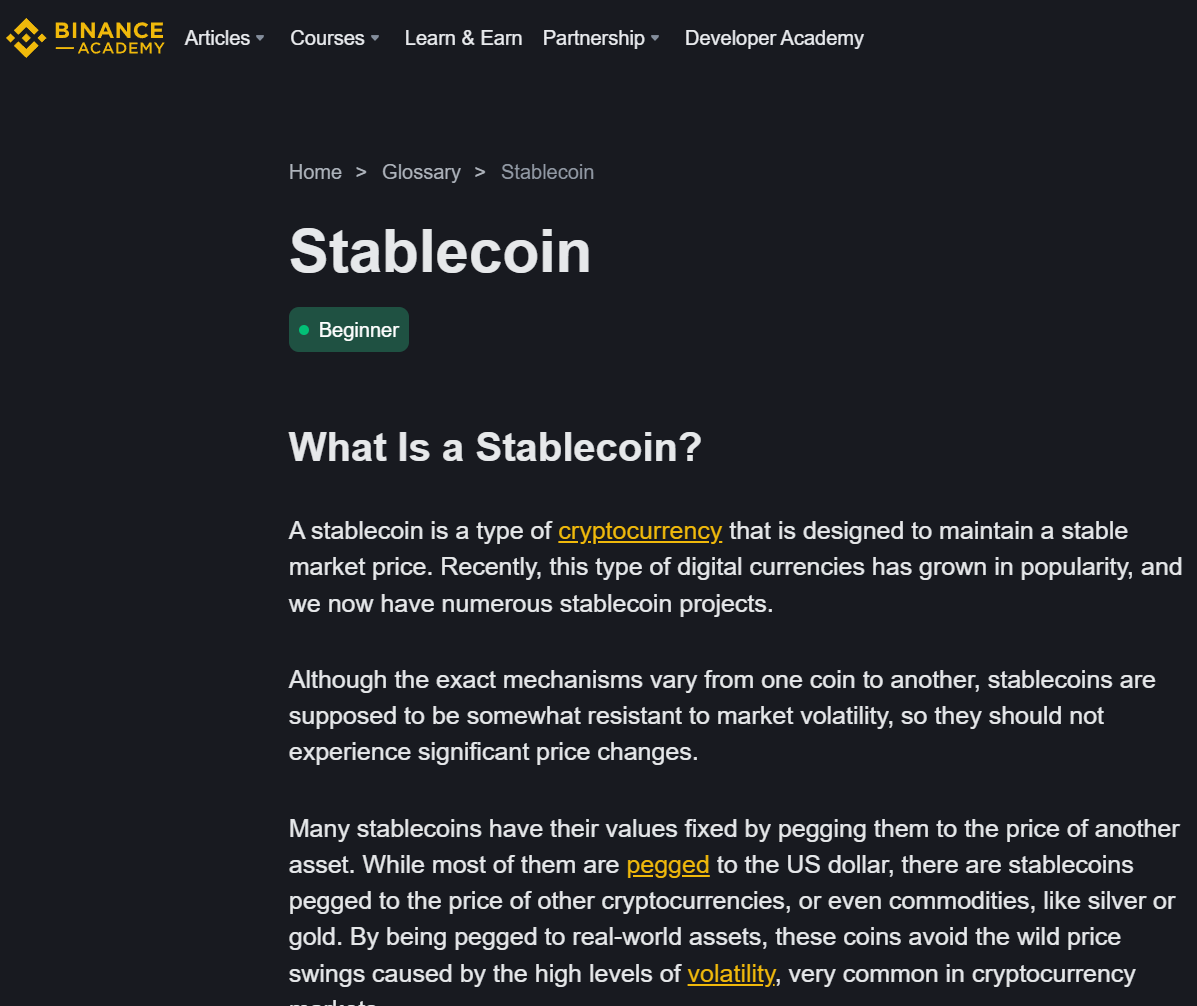The image size is (1197, 1006).
Task: Click the green Beginner difficulty badge
Action: pyautogui.click(x=349, y=330)
